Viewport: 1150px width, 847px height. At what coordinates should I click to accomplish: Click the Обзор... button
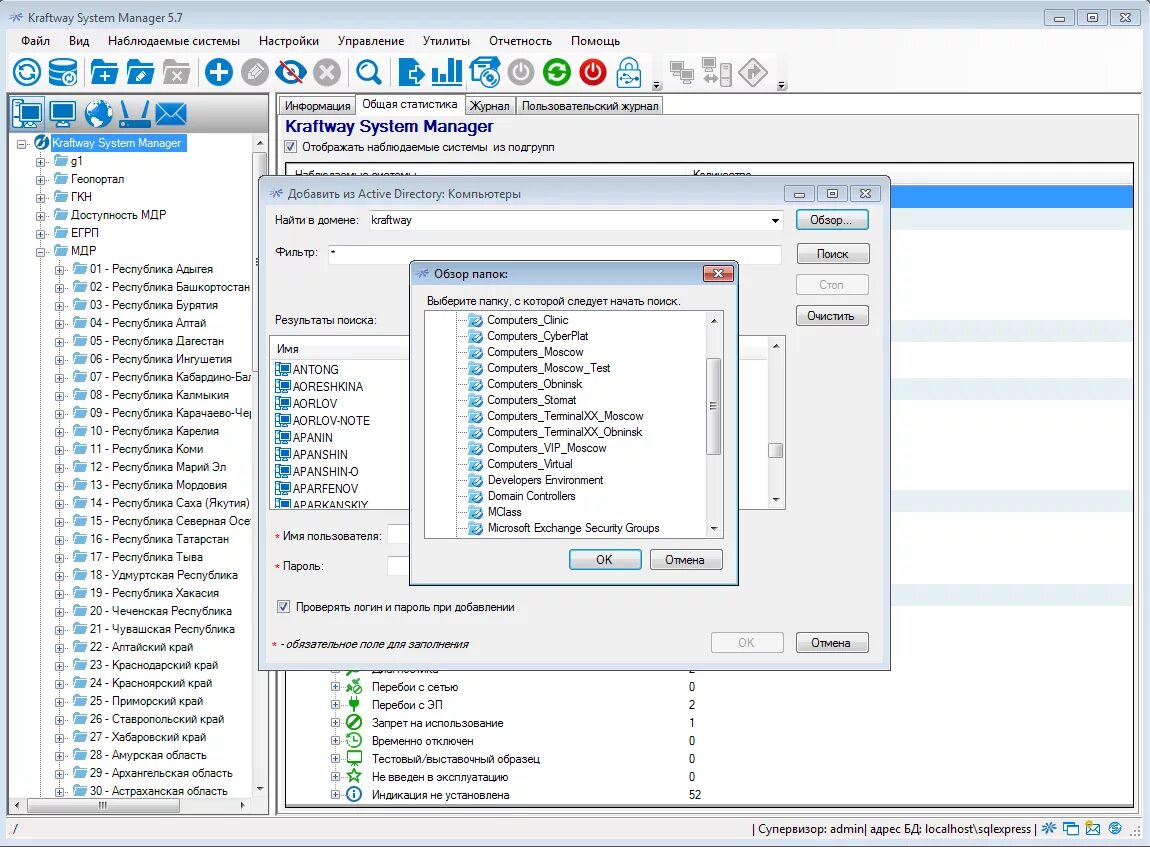click(x=832, y=220)
